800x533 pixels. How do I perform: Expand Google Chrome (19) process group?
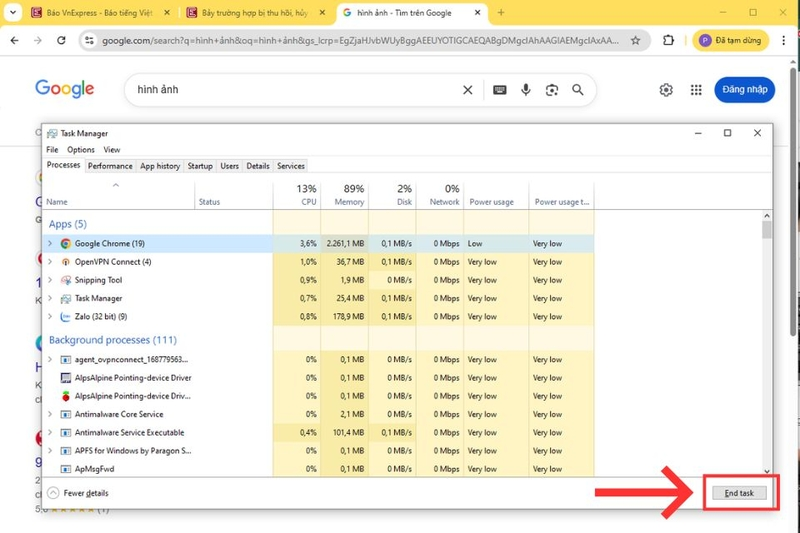coord(50,244)
